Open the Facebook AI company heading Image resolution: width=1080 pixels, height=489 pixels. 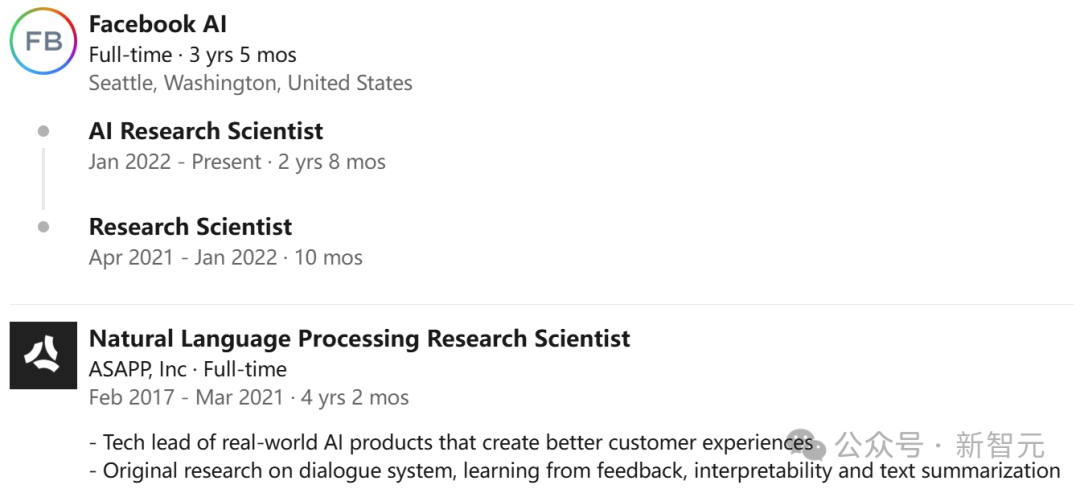point(158,24)
